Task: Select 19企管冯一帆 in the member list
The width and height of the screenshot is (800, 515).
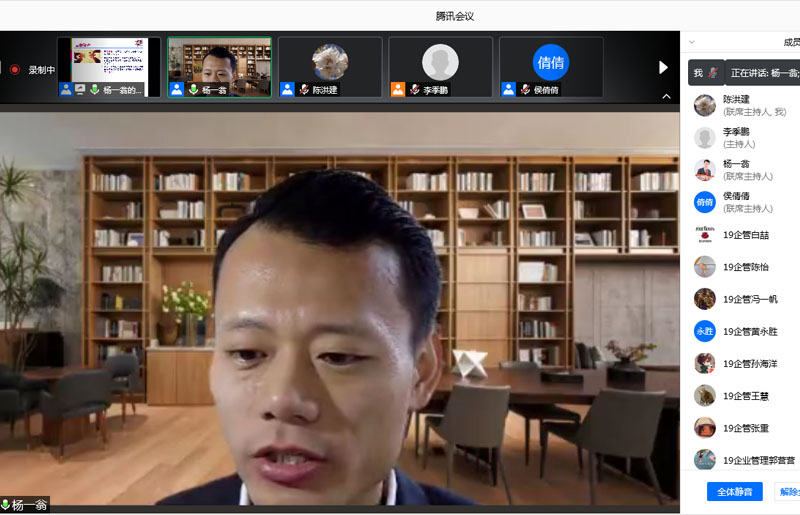Action: click(x=749, y=299)
